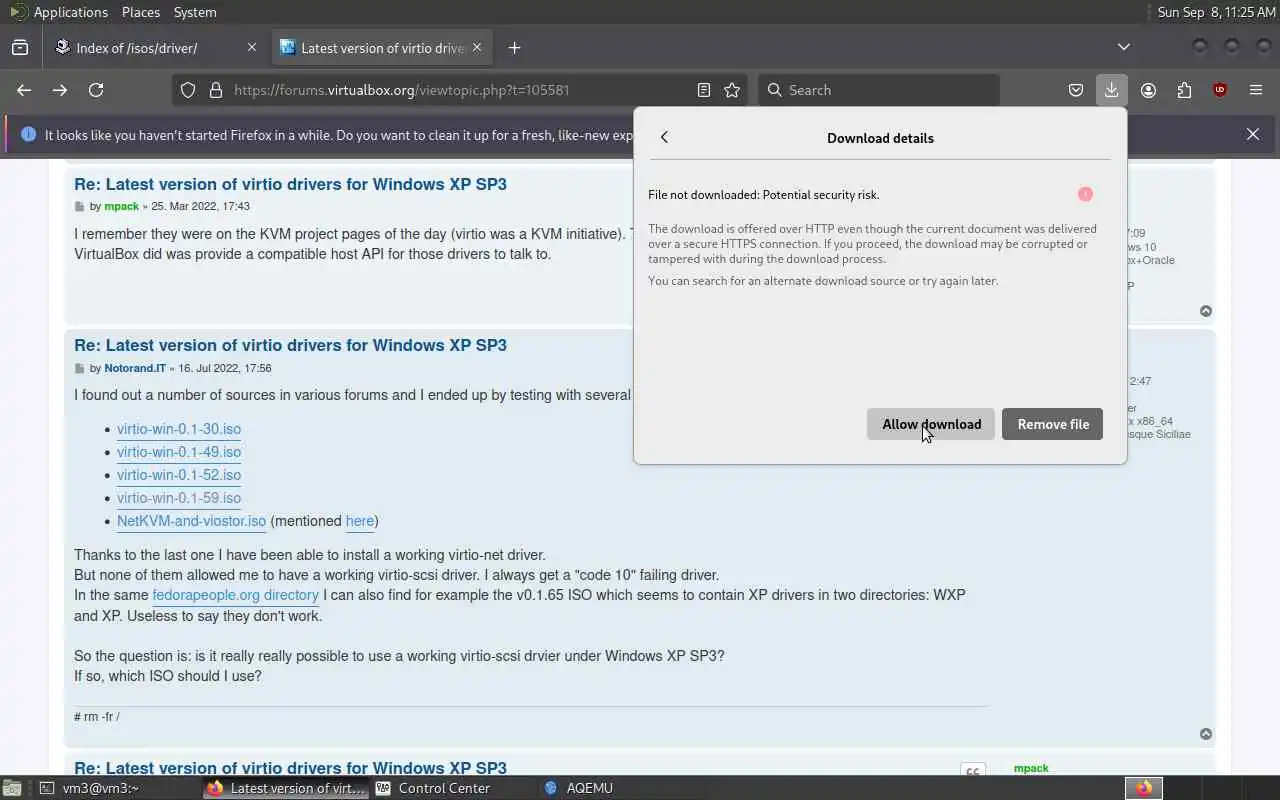Click the green mpack name in the bottom post

tap(1031, 768)
